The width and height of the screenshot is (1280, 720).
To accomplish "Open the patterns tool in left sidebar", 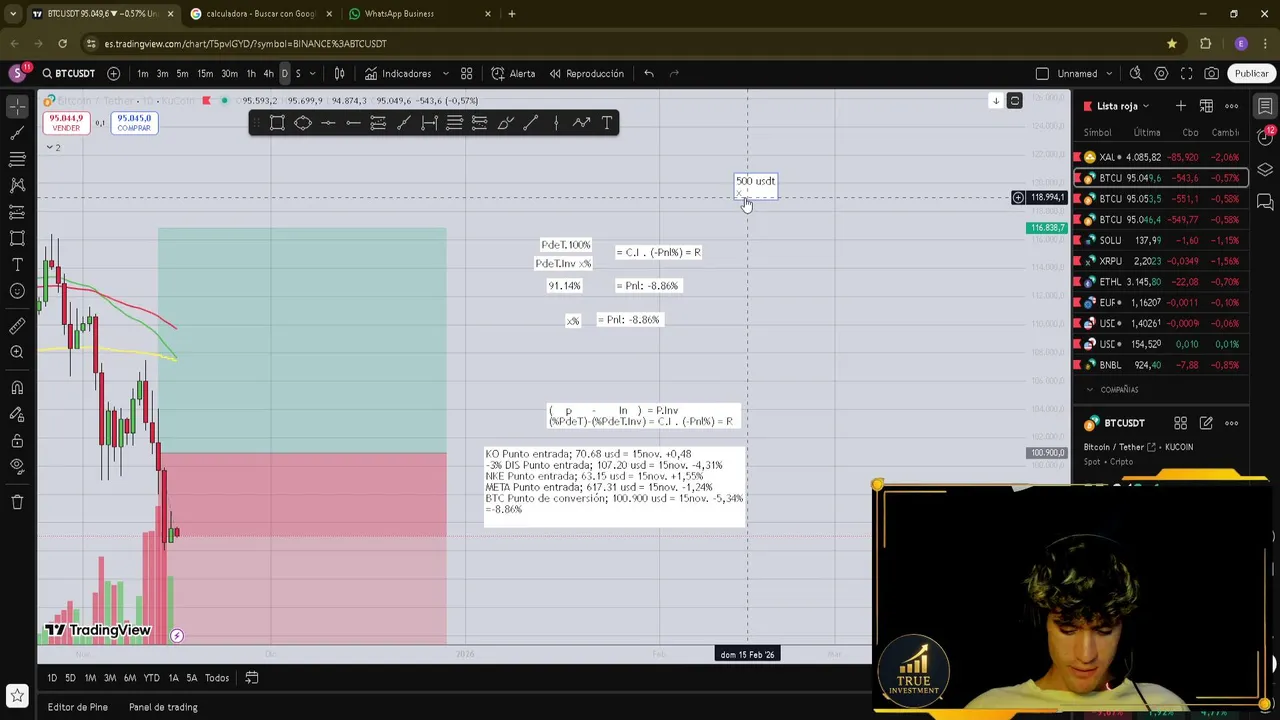I will (17, 185).
